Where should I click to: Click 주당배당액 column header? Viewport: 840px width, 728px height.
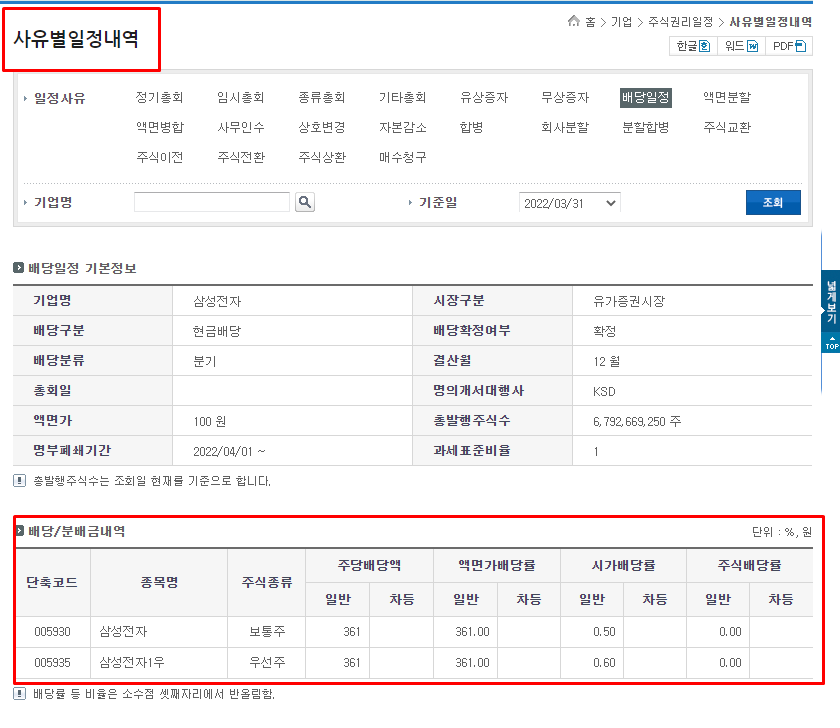(369, 566)
